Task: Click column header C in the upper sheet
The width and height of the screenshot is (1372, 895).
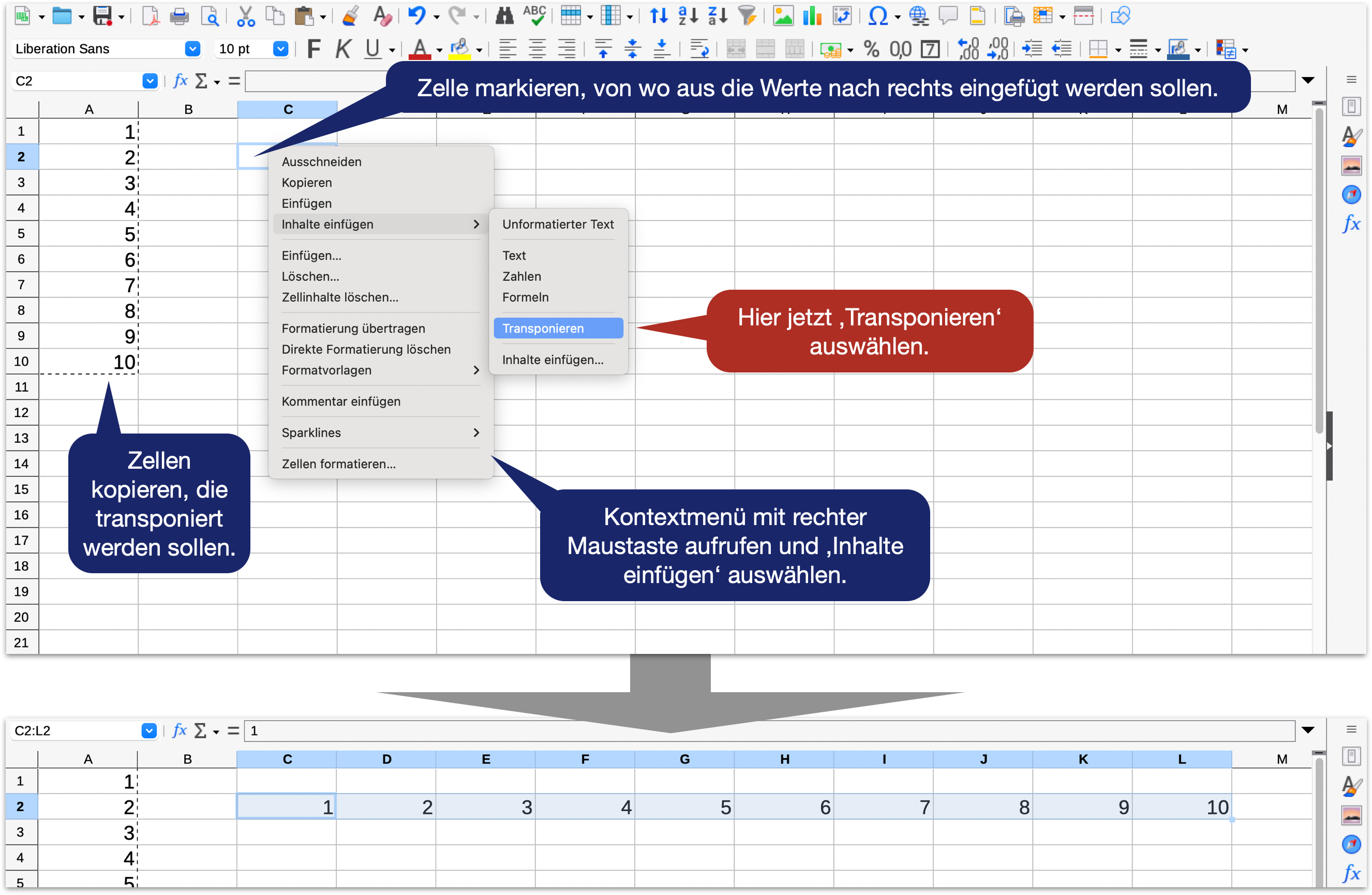Action: pyautogui.click(x=288, y=109)
